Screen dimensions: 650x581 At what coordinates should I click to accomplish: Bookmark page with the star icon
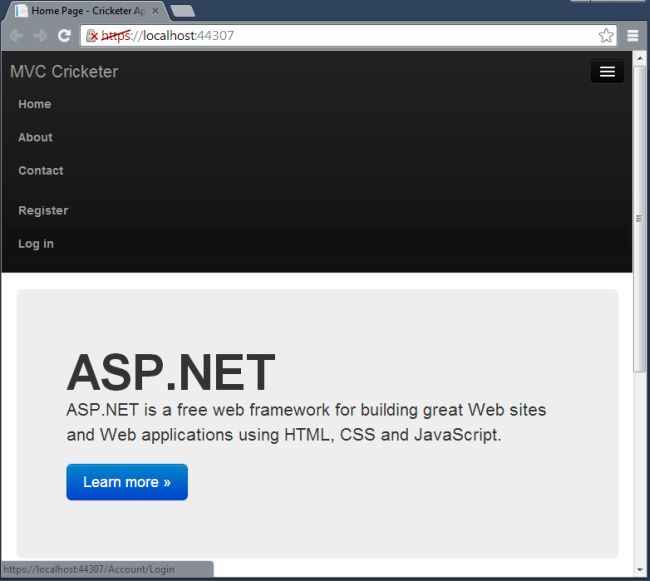pyautogui.click(x=606, y=36)
